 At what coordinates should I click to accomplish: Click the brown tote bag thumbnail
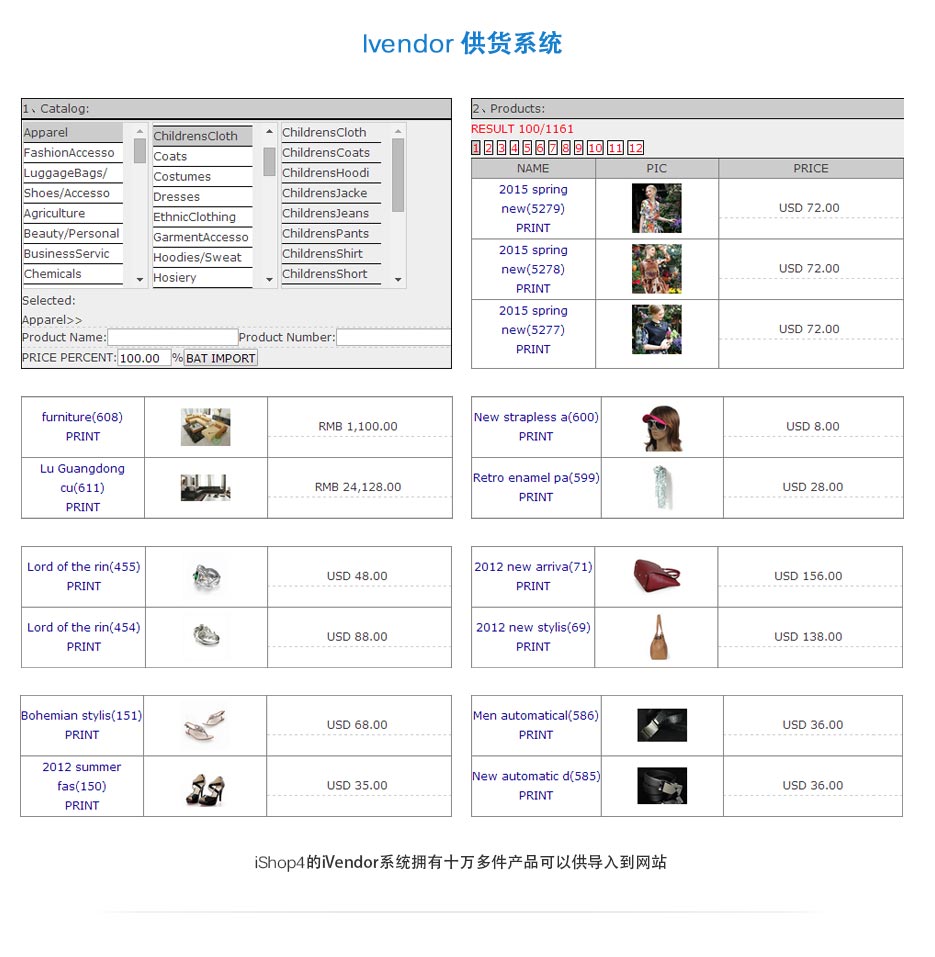(657, 637)
